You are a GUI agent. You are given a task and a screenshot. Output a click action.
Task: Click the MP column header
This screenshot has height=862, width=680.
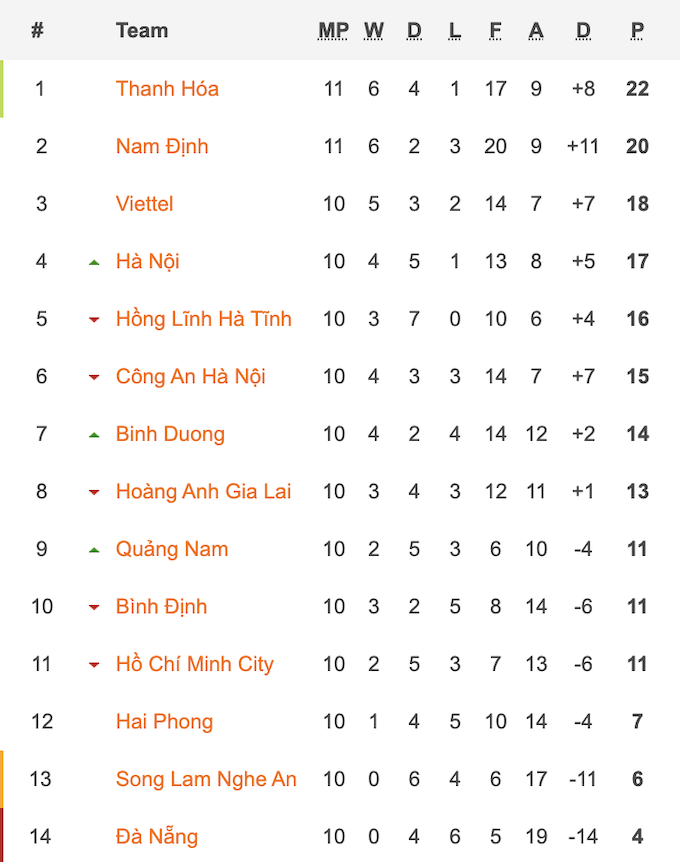tap(333, 31)
